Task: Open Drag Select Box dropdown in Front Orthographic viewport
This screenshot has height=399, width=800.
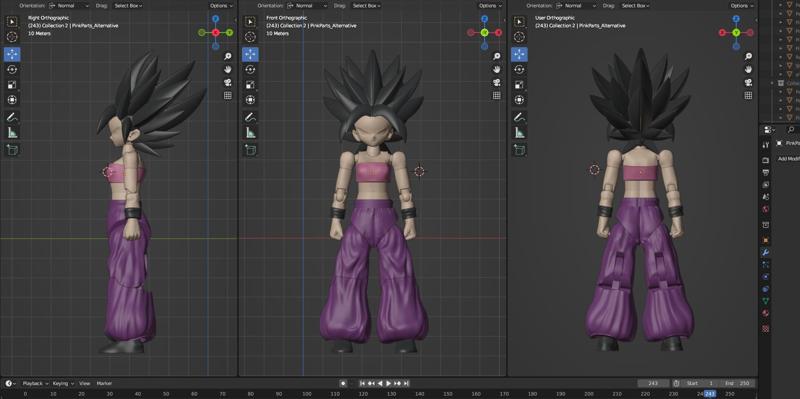Action: click(366, 6)
